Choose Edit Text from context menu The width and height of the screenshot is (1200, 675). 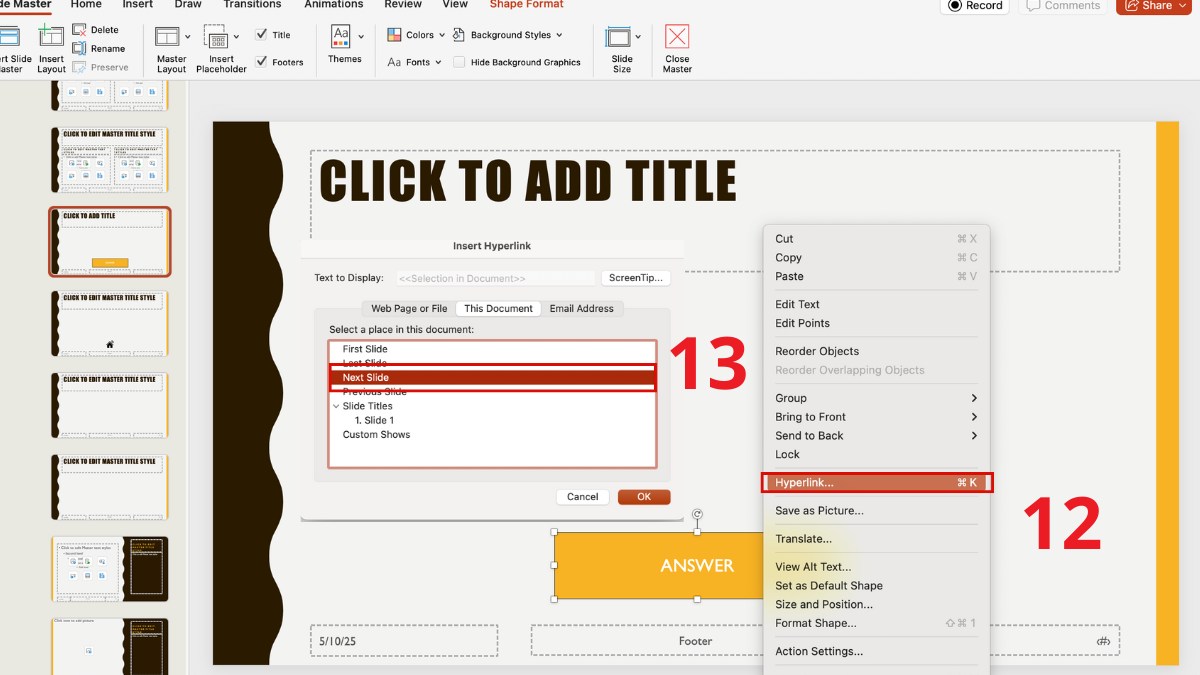tap(875, 305)
